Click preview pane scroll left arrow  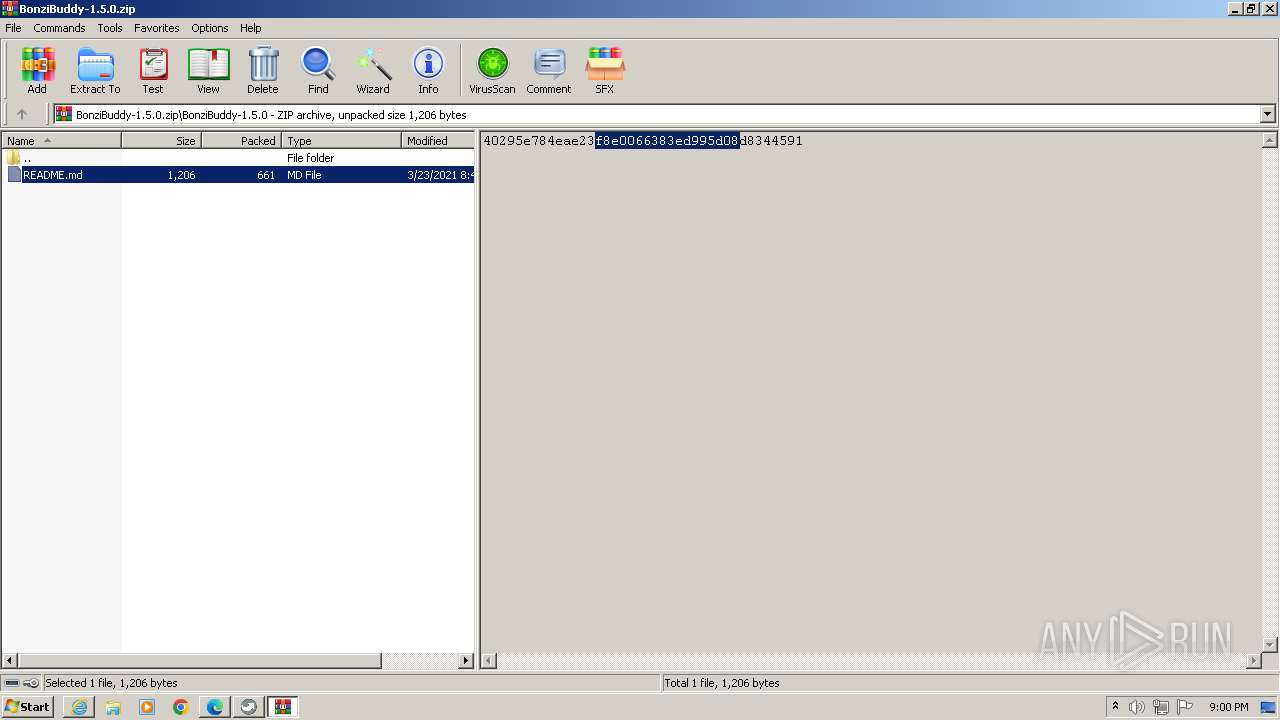pyautogui.click(x=489, y=661)
